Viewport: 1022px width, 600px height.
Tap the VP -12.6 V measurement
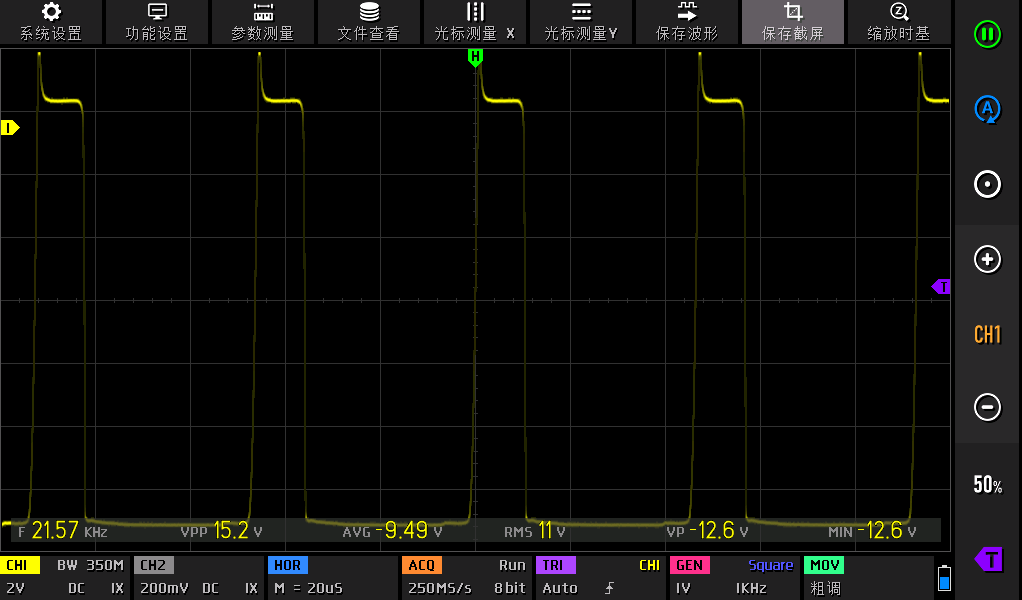click(707, 530)
